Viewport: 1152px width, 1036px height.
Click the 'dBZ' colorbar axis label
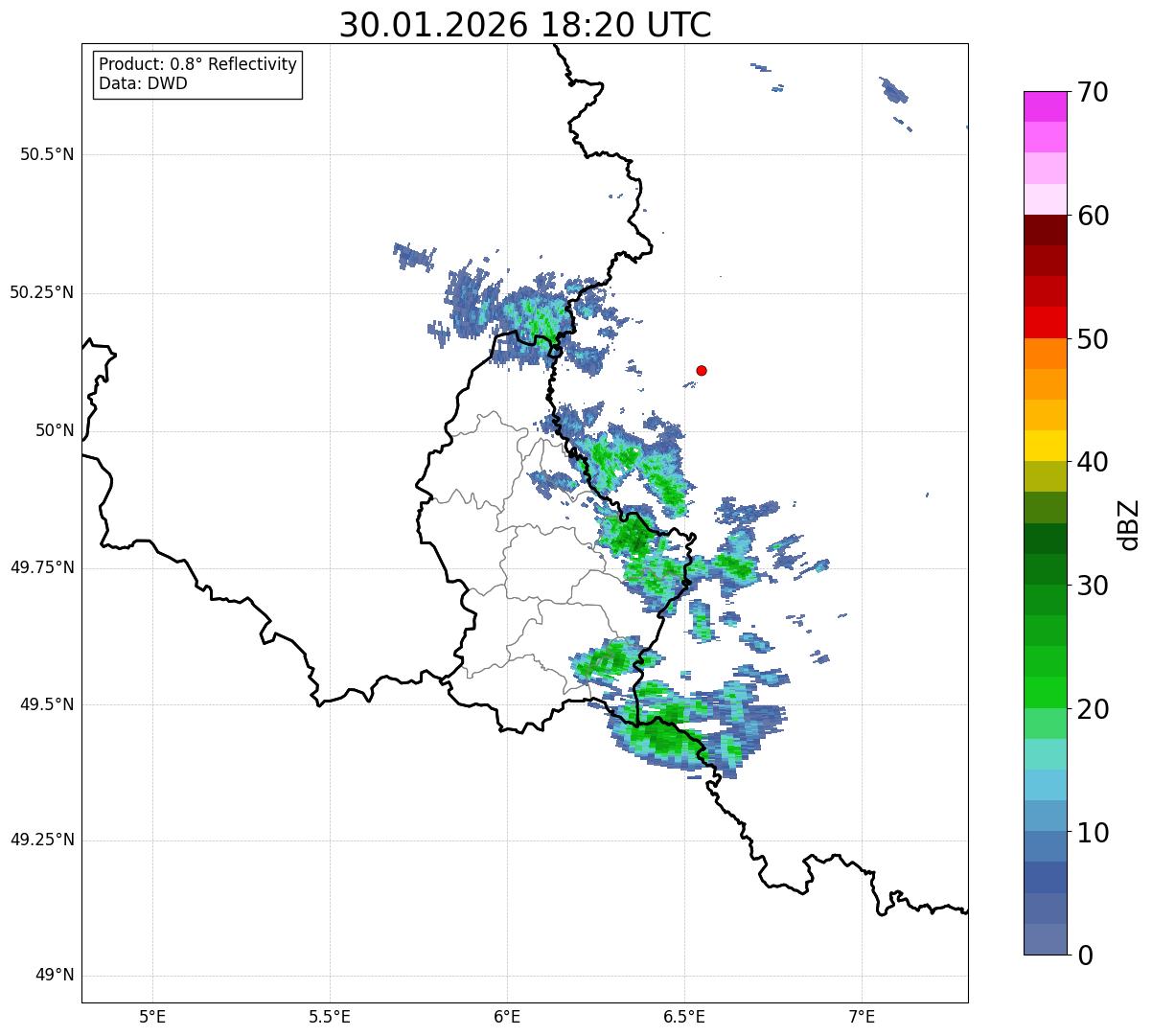[1129, 523]
